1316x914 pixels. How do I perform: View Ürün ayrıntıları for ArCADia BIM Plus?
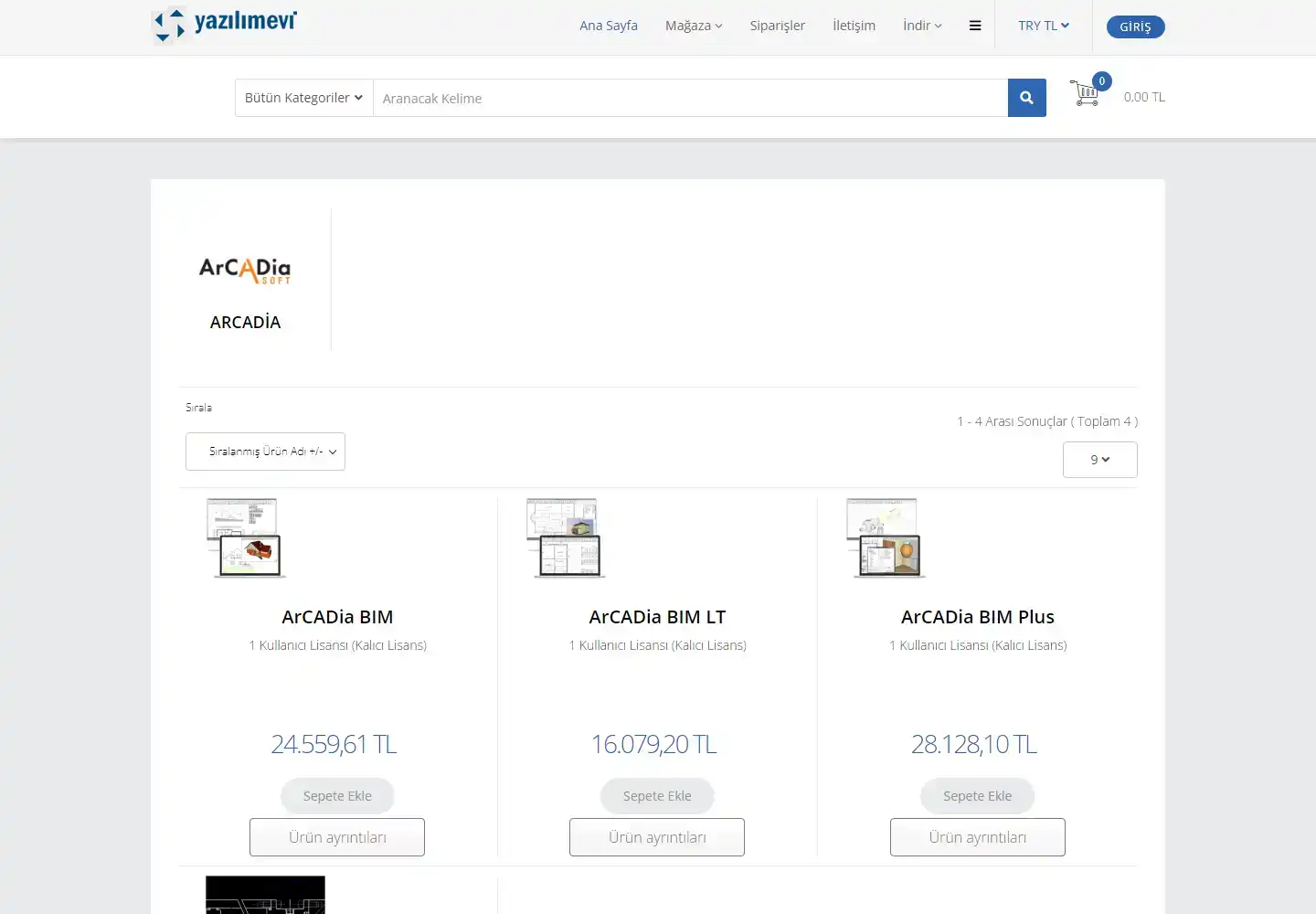click(978, 837)
